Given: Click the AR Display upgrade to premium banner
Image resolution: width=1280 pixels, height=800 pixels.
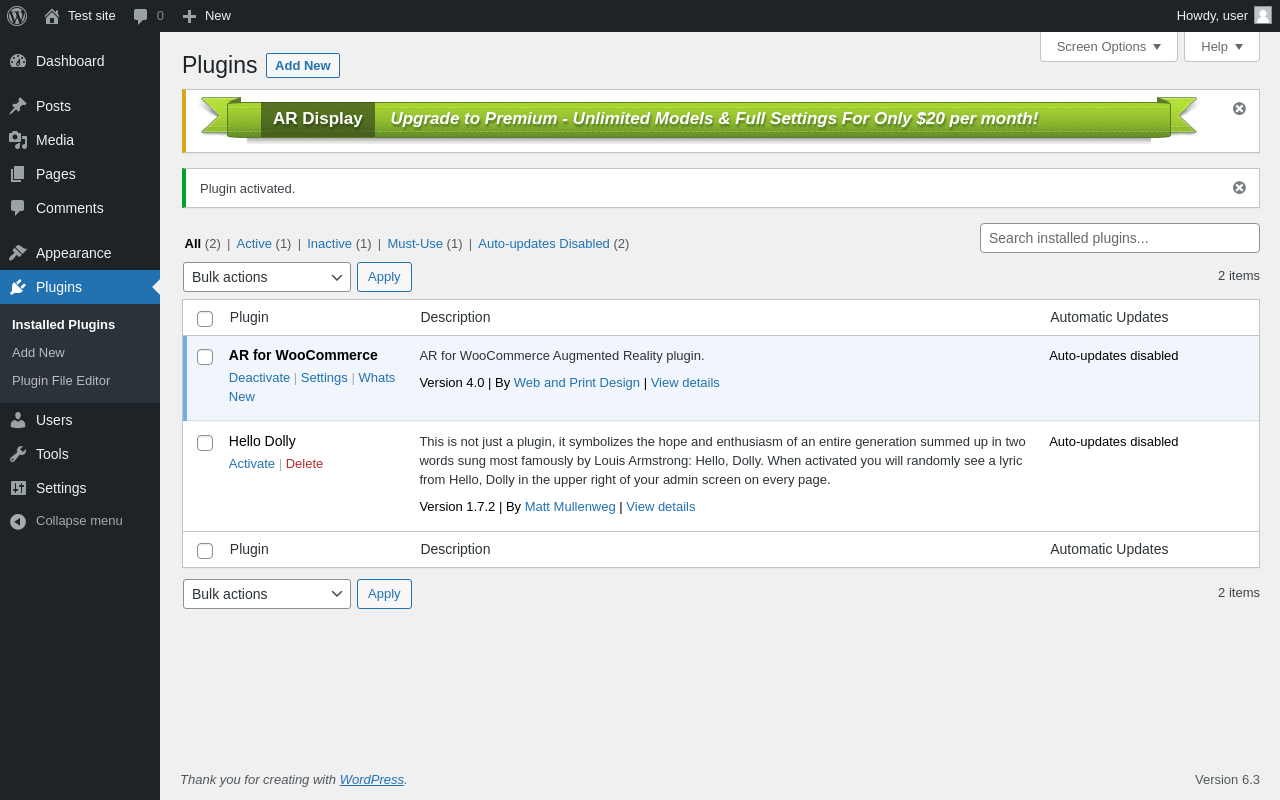Looking at the screenshot, I should tap(699, 119).
